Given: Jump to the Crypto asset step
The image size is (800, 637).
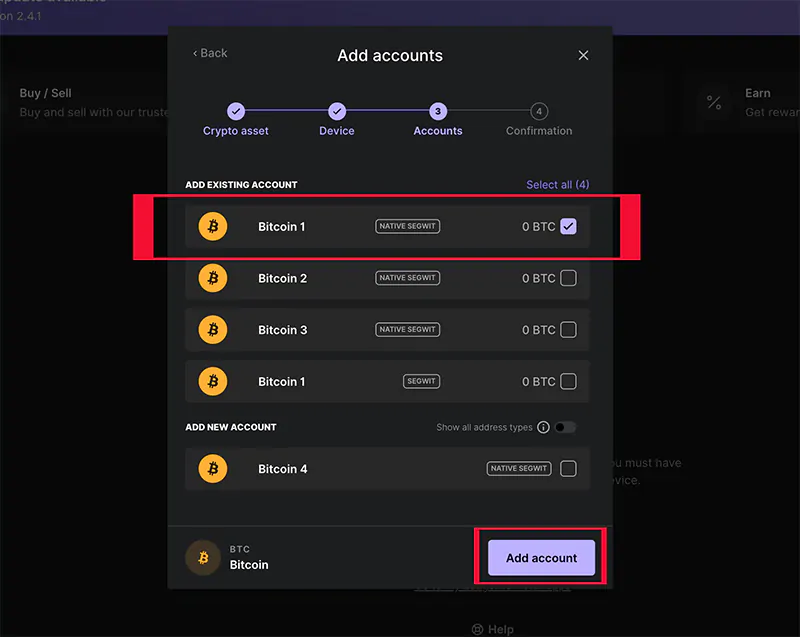Looking at the screenshot, I should click(x=236, y=112).
